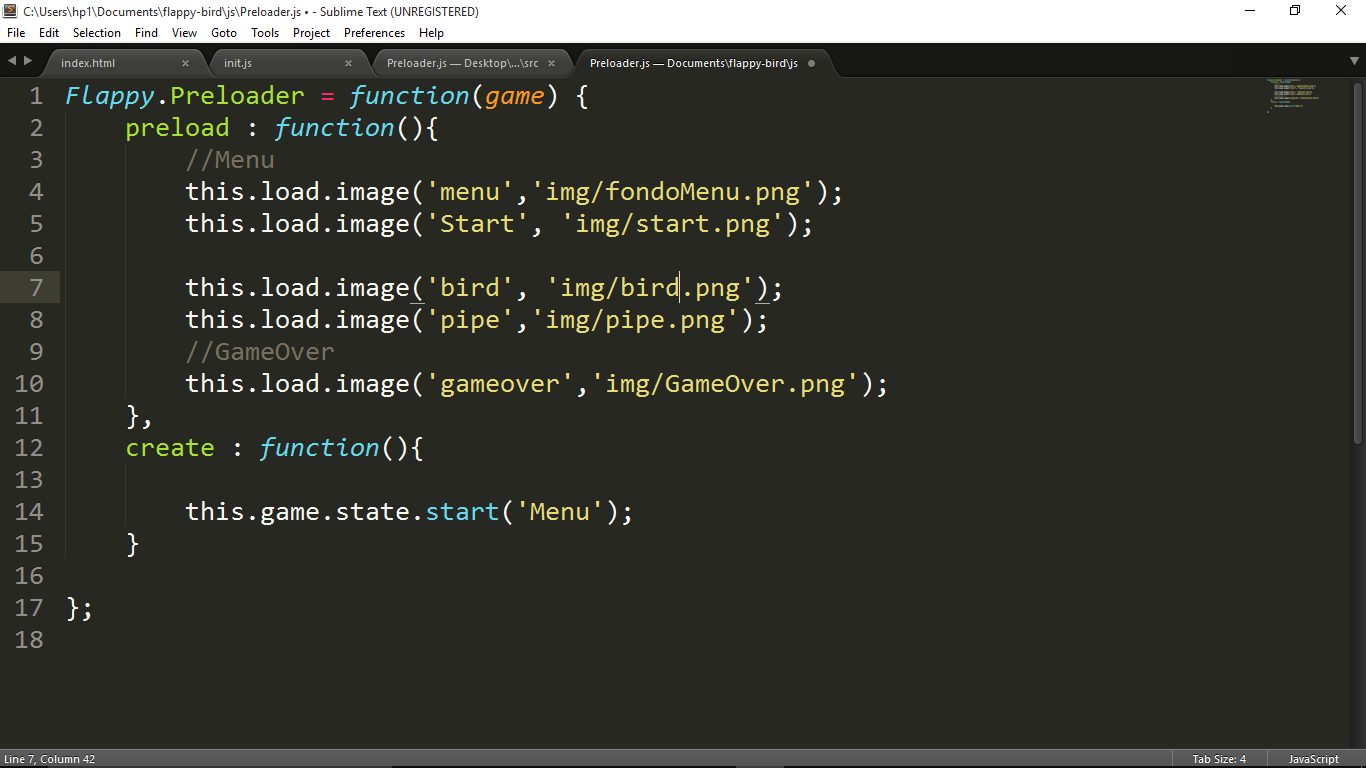The height and width of the screenshot is (768, 1366).
Task: Close the init.js tab
Action: point(348,63)
